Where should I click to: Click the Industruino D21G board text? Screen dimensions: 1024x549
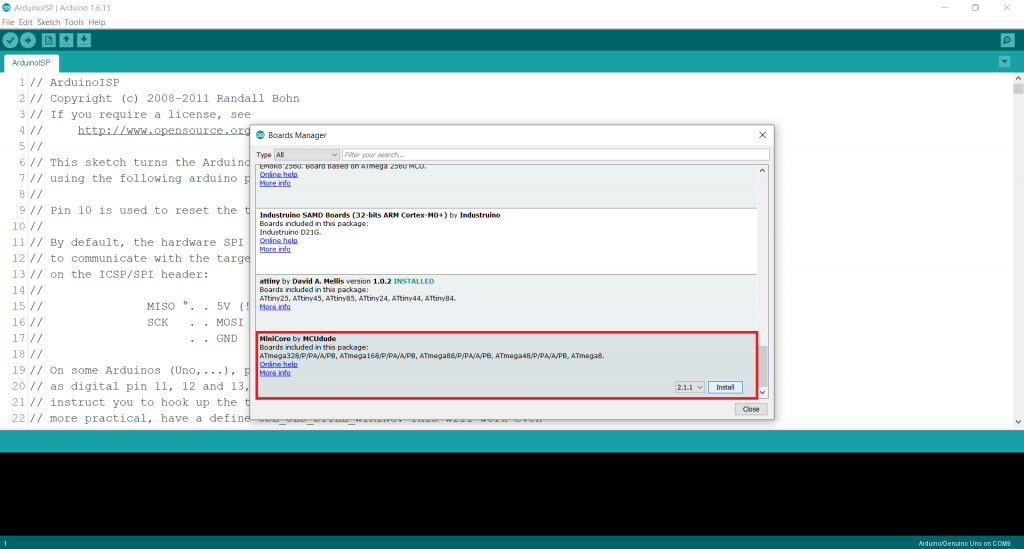(290, 232)
